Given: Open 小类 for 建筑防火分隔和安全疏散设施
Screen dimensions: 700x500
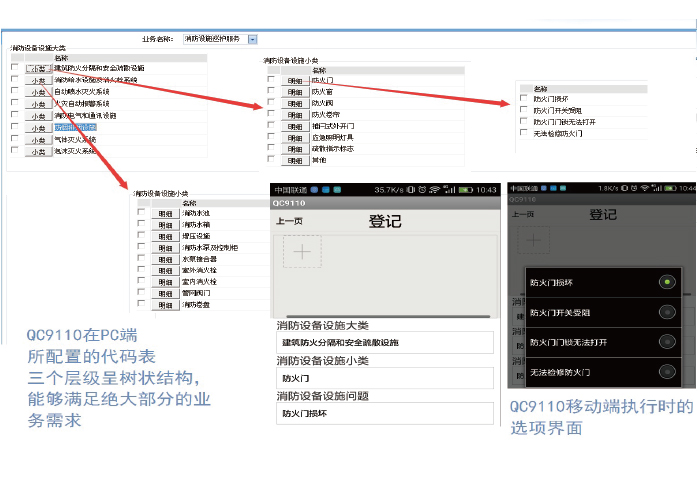Looking at the screenshot, I should [37, 68].
